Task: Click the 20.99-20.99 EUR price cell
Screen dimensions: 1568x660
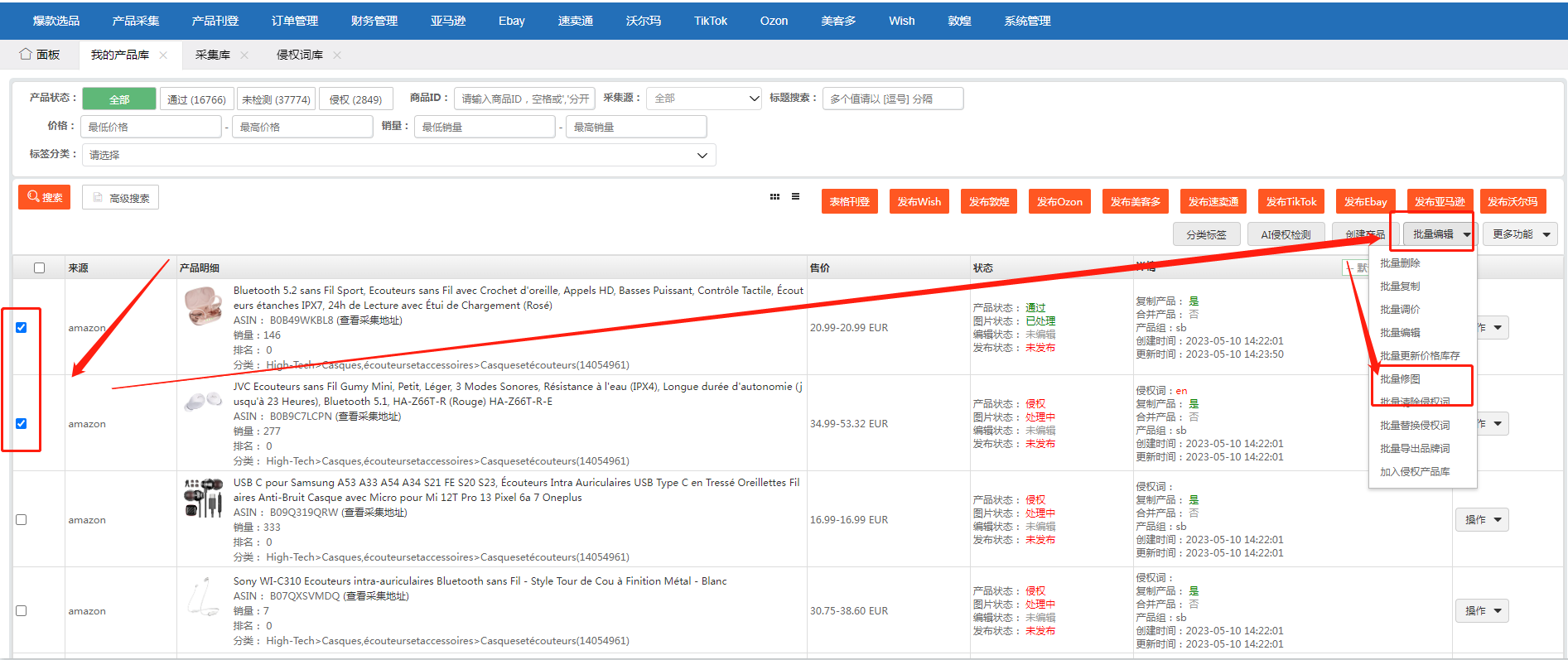Action: tap(849, 327)
